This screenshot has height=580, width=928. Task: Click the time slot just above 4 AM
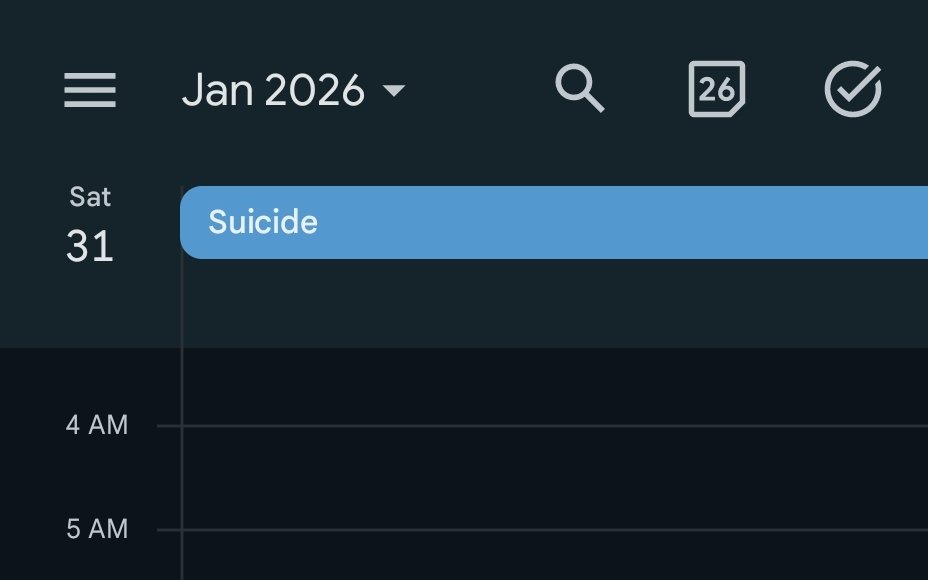555,386
